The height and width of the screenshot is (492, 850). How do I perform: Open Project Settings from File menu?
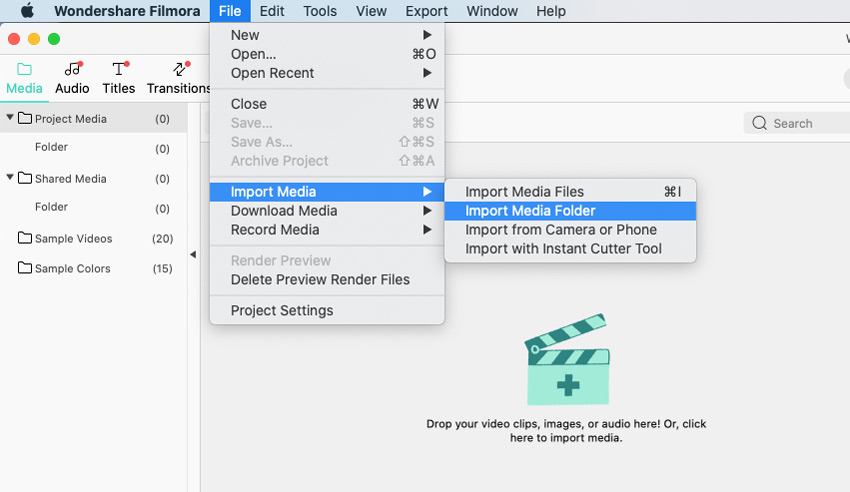coord(327,310)
